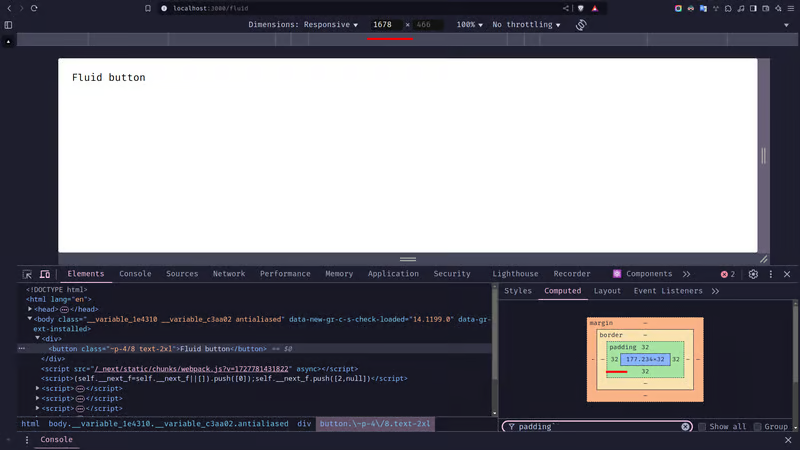Viewport: 800px width, 450px height.
Task: Click the browser forward arrow
Action: [x=21, y=8]
